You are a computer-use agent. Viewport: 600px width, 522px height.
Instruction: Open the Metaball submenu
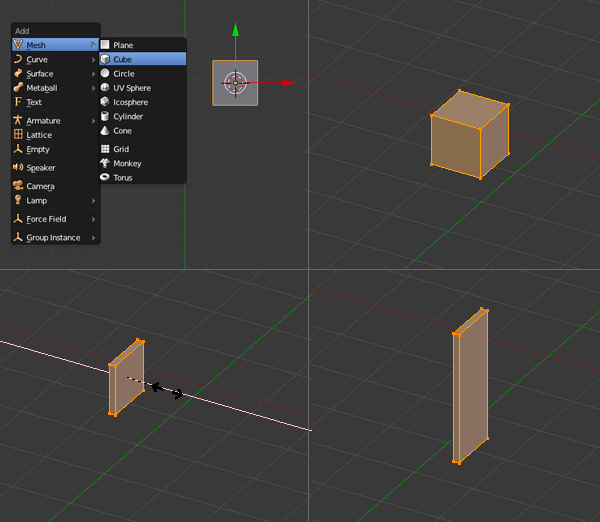point(55,88)
